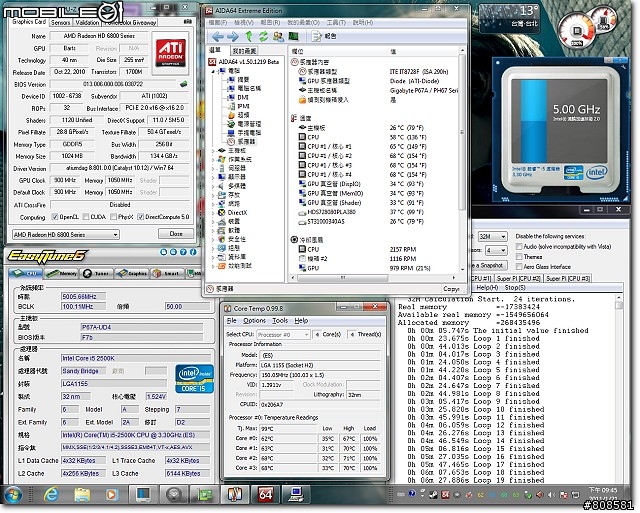Refresh AIDA64 data with green arrows icon
This screenshot has width=640, height=513.
tap(263, 36)
